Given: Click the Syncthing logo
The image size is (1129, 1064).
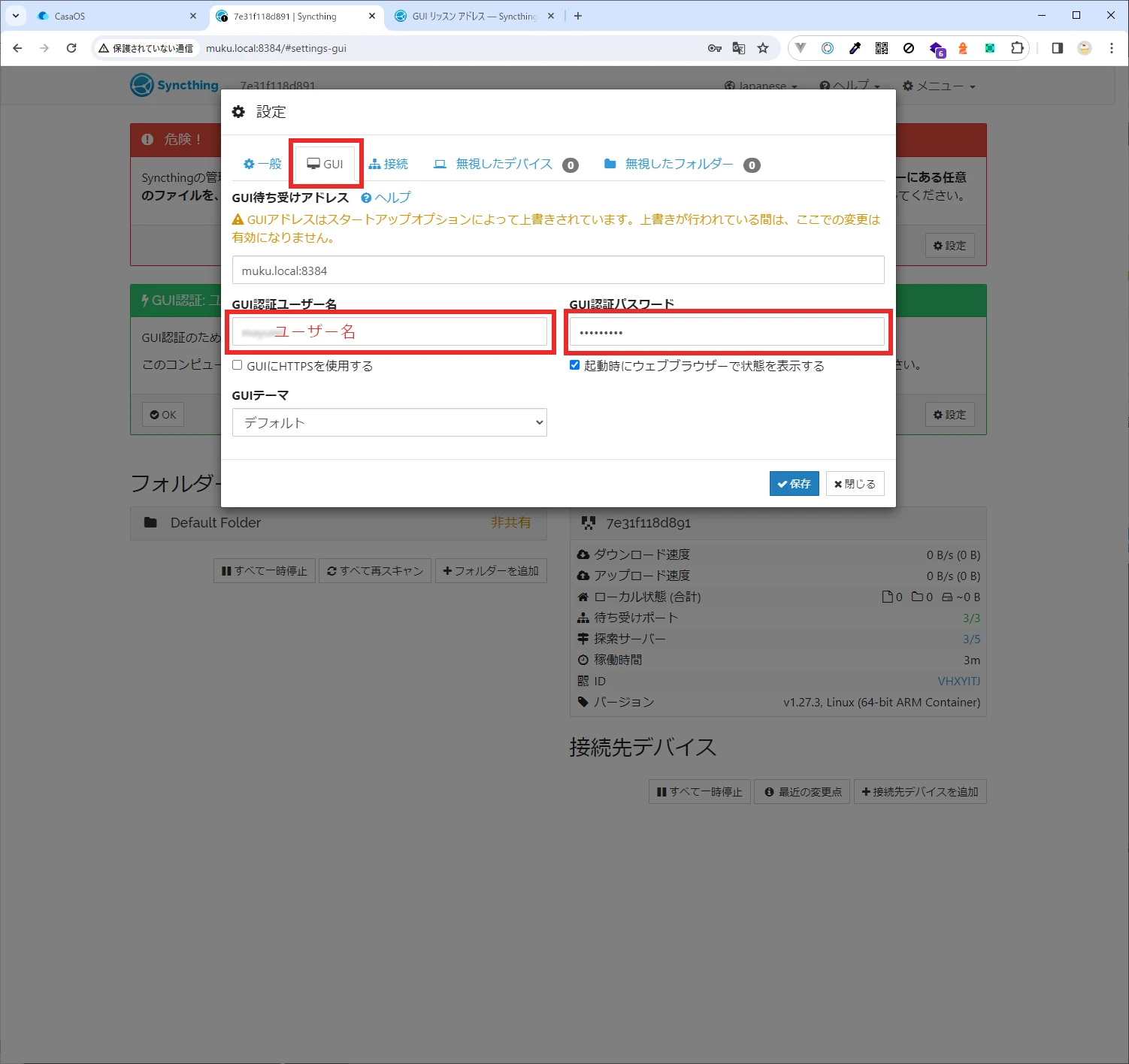Looking at the screenshot, I should pos(174,85).
